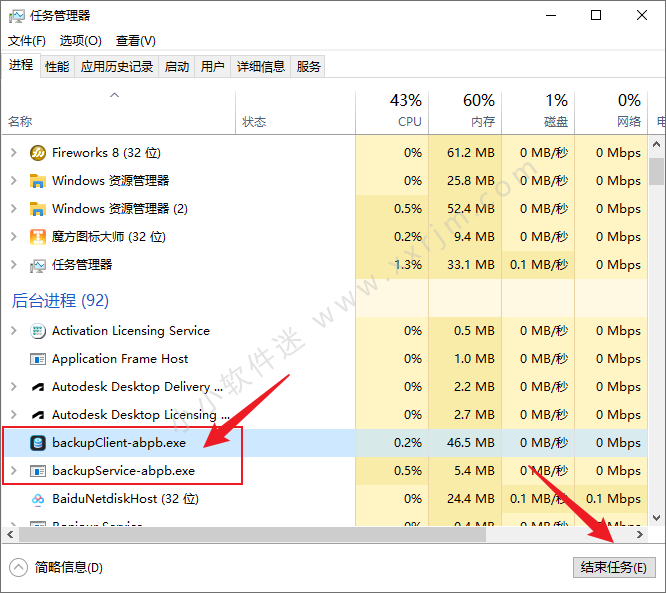Click the horizontal scrollbar thumb
The height and width of the screenshot is (593, 666).
pos(252,534)
